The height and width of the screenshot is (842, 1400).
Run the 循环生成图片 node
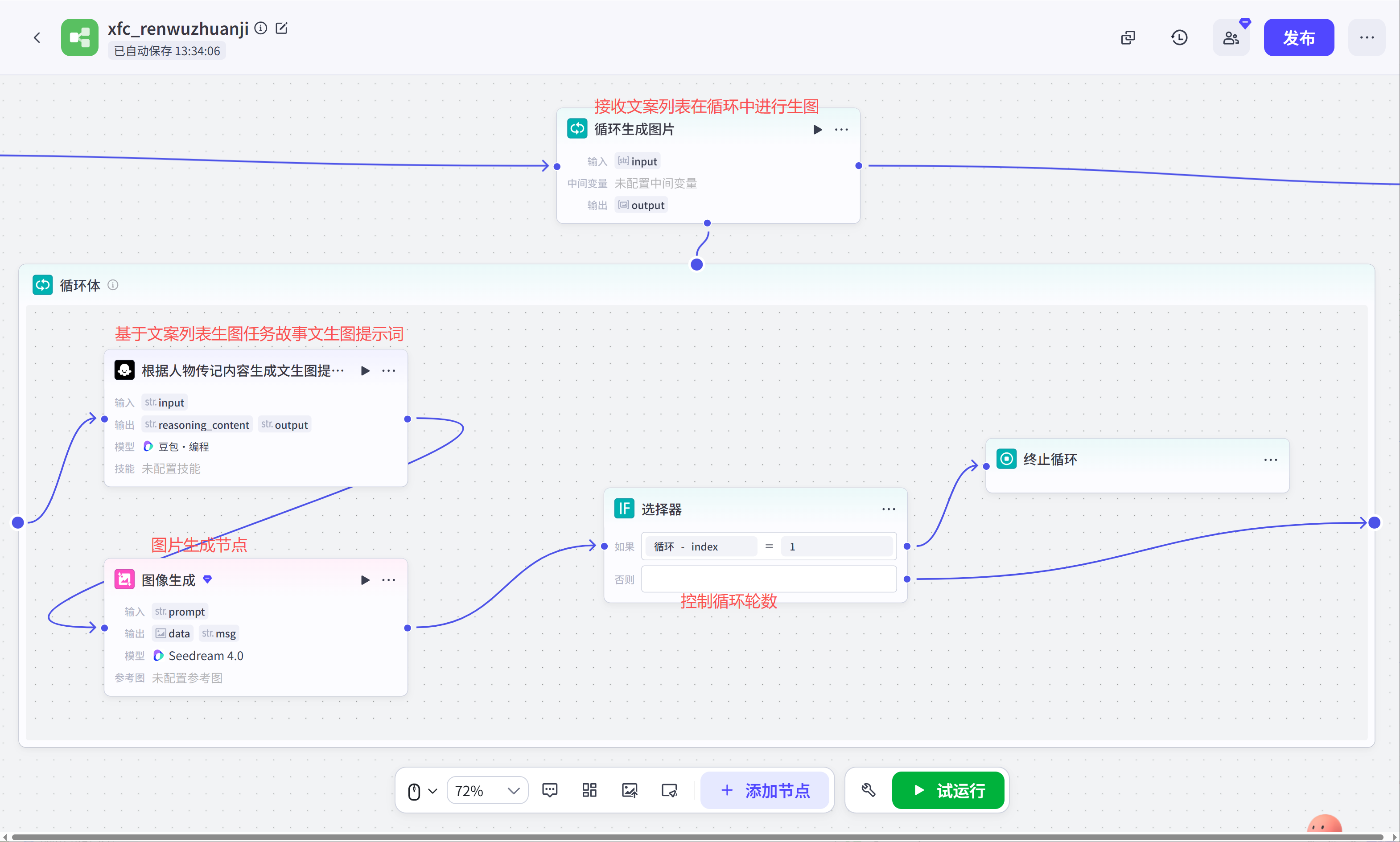(x=817, y=129)
